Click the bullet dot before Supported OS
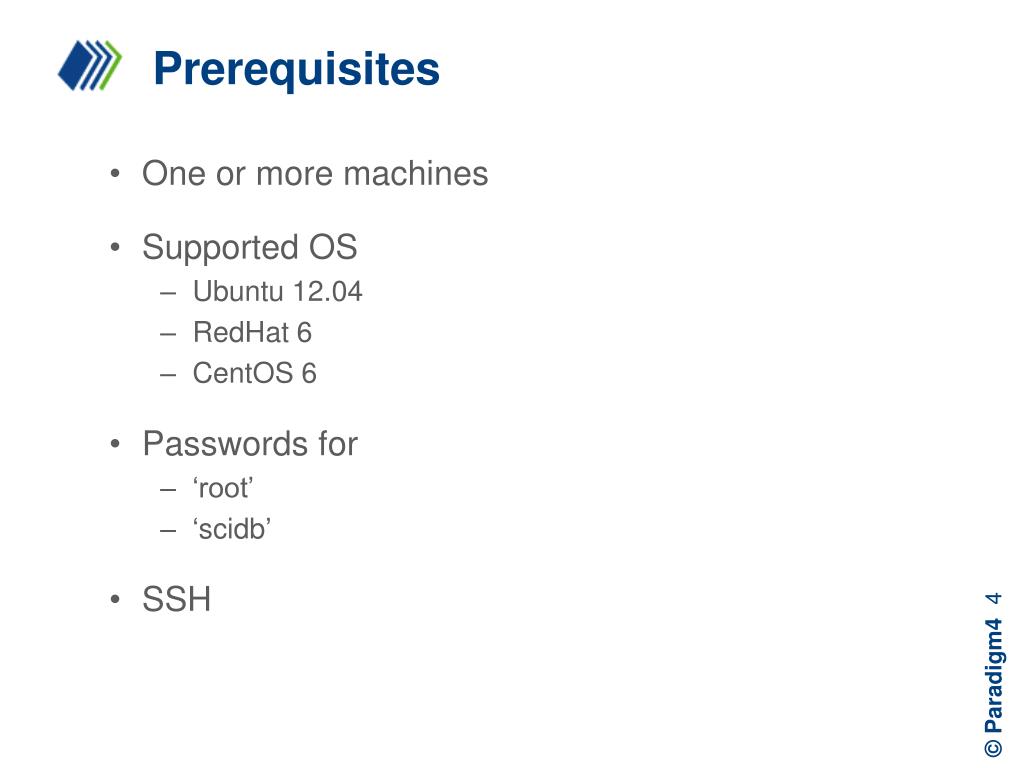The height and width of the screenshot is (768, 1024). pyautogui.click(x=116, y=248)
